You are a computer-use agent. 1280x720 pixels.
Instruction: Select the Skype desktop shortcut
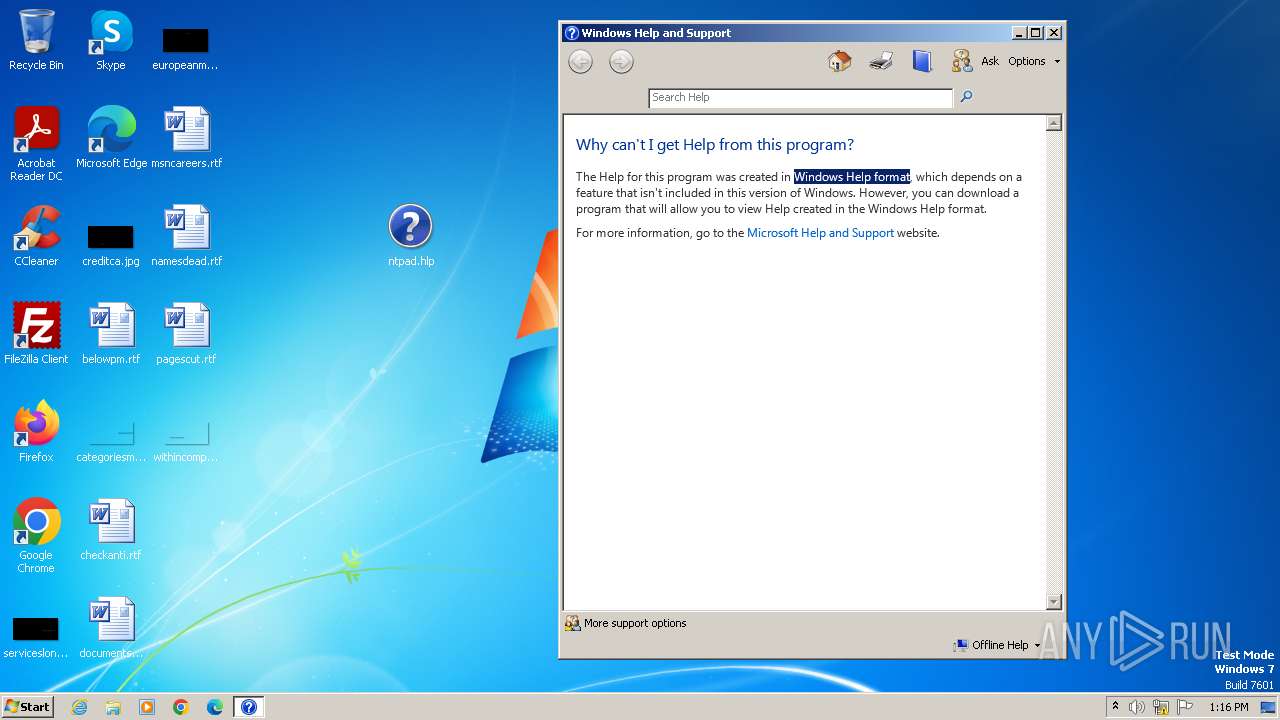pos(111,40)
